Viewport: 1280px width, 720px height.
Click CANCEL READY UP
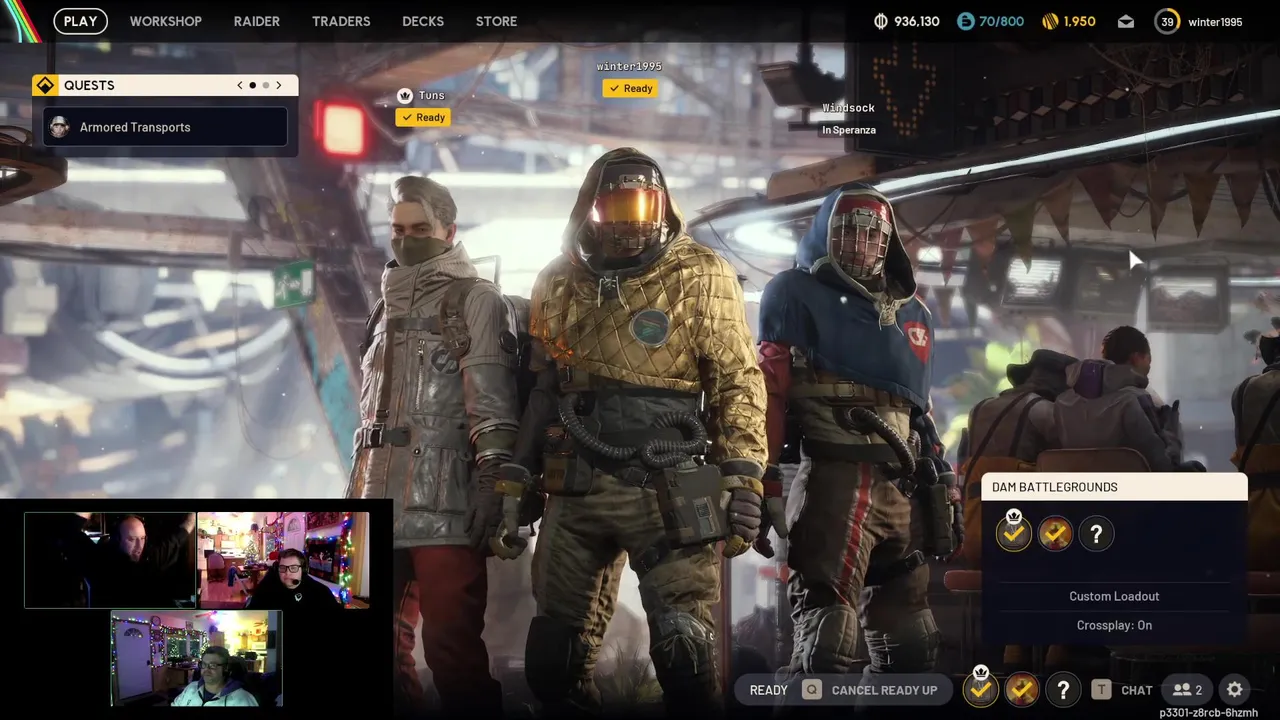tap(884, 690)
